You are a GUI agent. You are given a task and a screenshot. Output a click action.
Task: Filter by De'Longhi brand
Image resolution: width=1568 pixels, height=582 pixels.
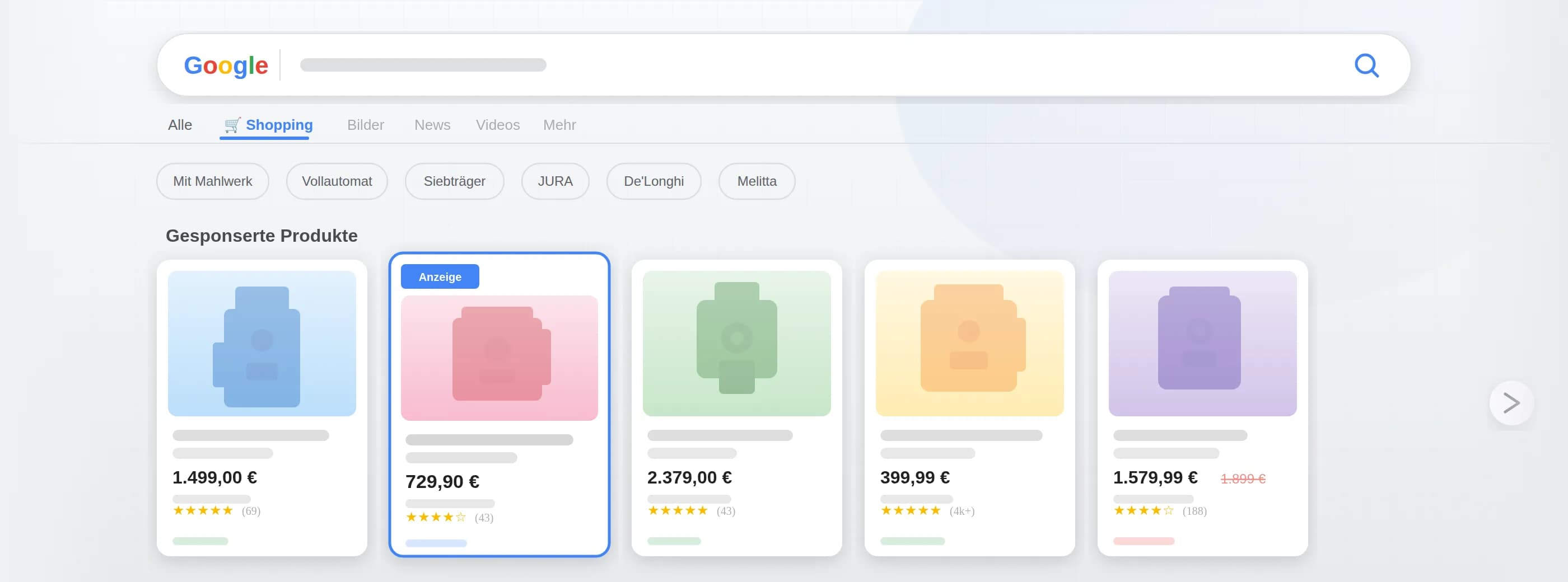click(x=653, y=181)
